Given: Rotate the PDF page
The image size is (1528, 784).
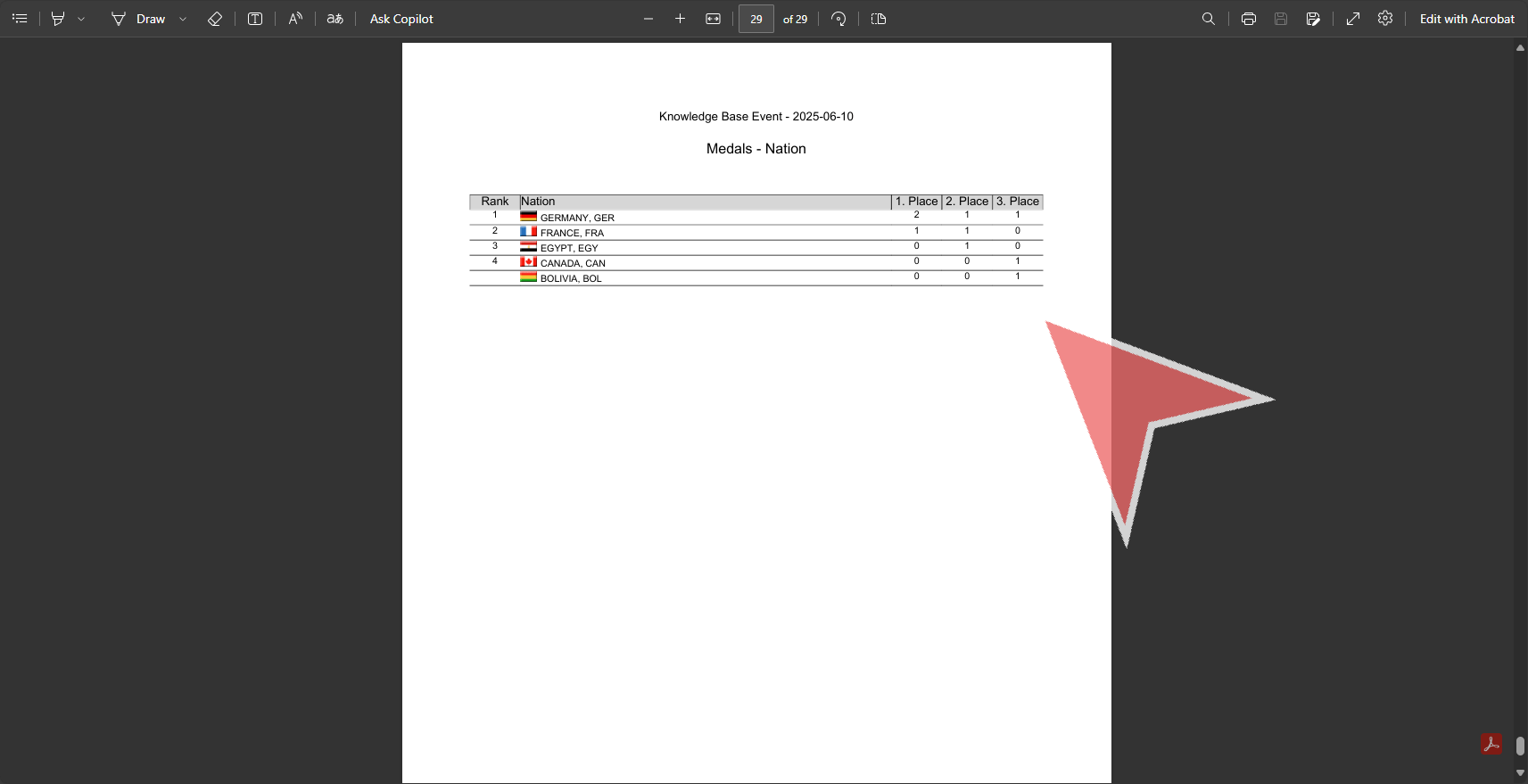Looking at the screenshot, I should coord(838,19).
